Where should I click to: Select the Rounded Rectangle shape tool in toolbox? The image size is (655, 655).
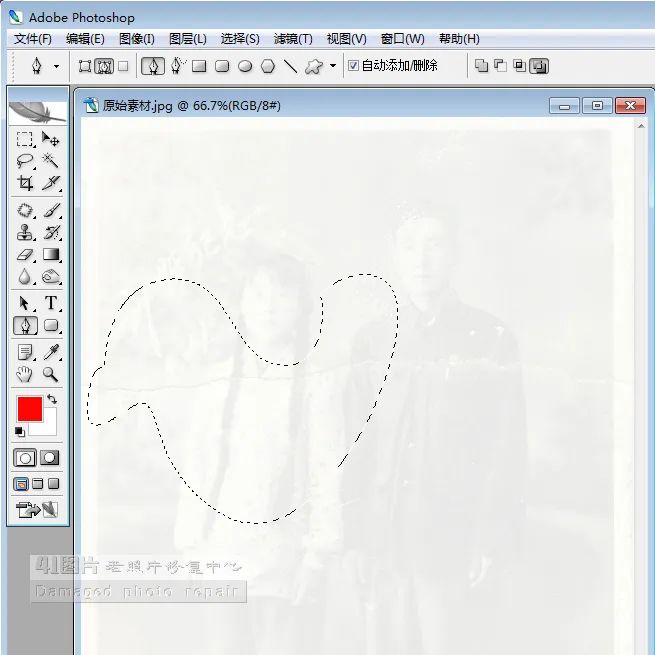[x=51, y=325]
